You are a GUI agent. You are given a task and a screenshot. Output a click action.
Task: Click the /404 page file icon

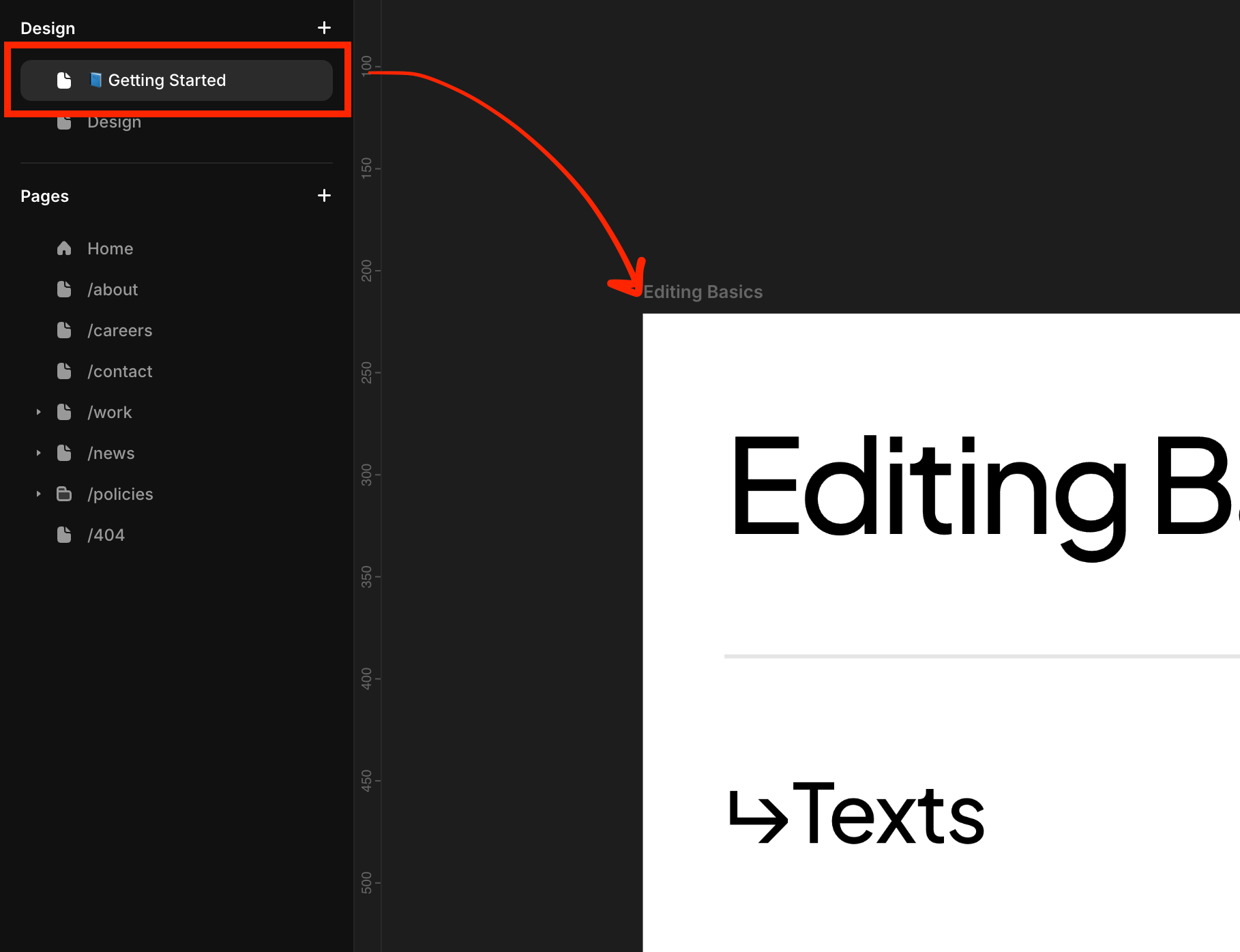click(64, 535)
